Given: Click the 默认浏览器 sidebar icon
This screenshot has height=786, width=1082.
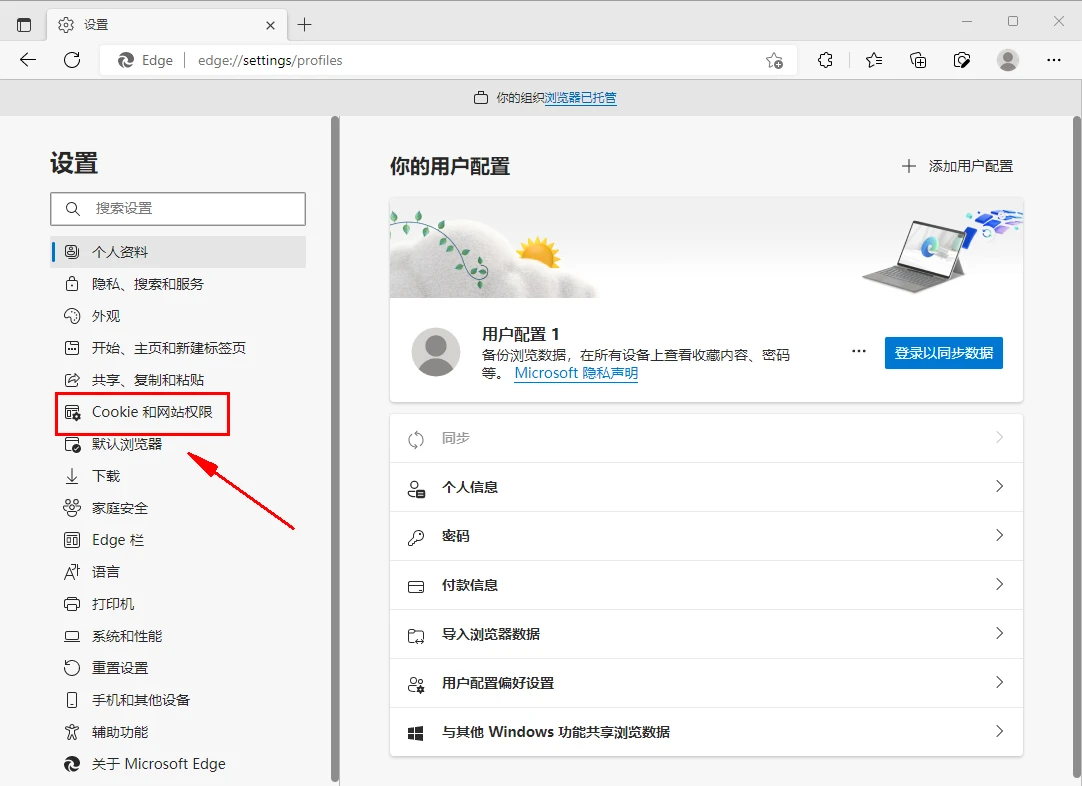Looking at the screenshot, I should pyautogui.click(x=72, y=444).
